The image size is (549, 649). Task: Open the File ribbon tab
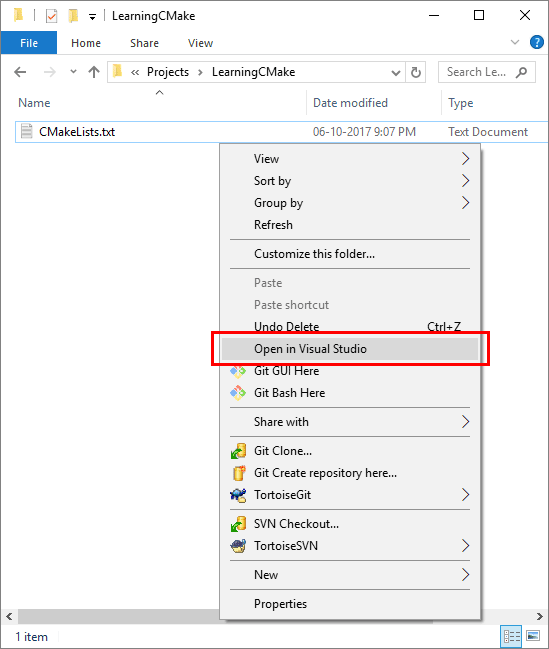[29, 43]
